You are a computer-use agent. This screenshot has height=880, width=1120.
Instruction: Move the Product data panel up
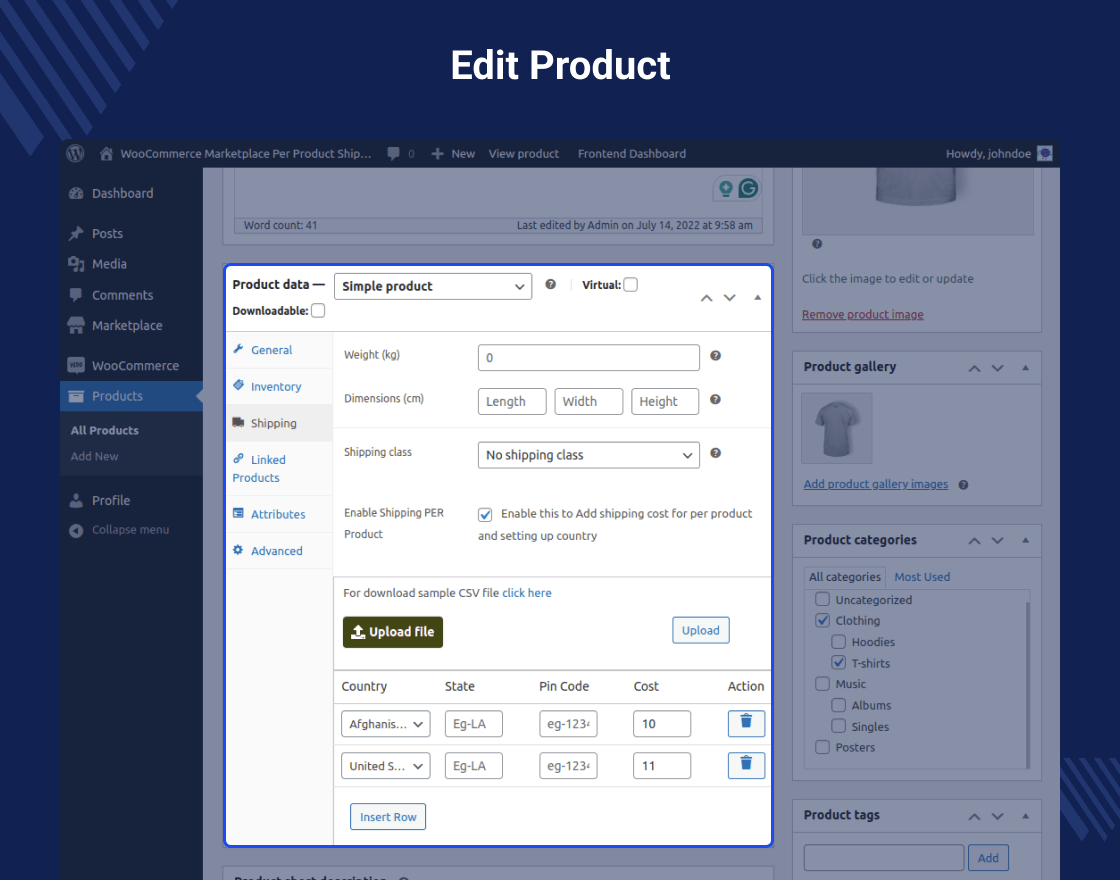pos(706,298)
